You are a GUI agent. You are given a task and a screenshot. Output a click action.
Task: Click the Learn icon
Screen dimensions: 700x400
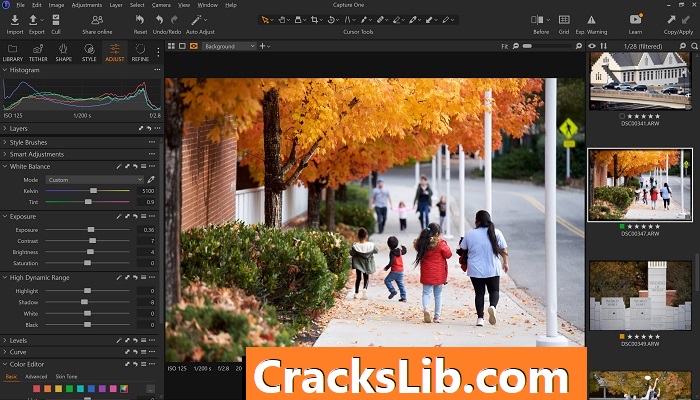[635, 20]
